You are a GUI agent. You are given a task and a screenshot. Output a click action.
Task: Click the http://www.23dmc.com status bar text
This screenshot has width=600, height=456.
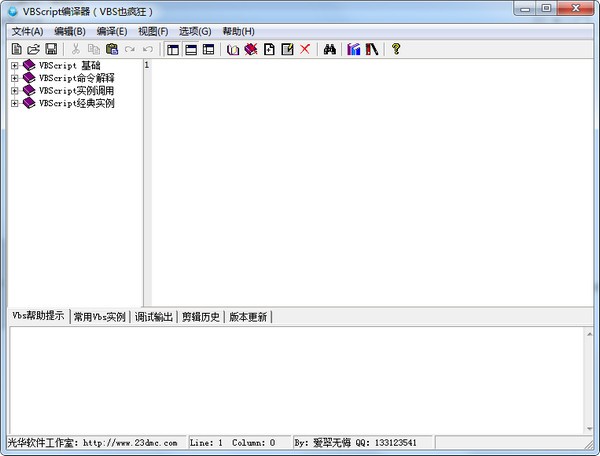[130, 443]
